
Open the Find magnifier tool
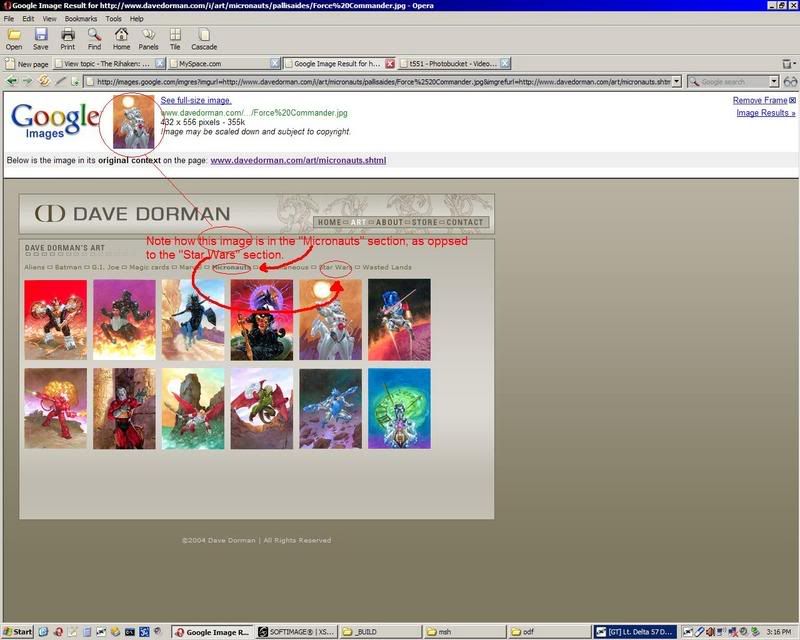(x=94, y=39)
